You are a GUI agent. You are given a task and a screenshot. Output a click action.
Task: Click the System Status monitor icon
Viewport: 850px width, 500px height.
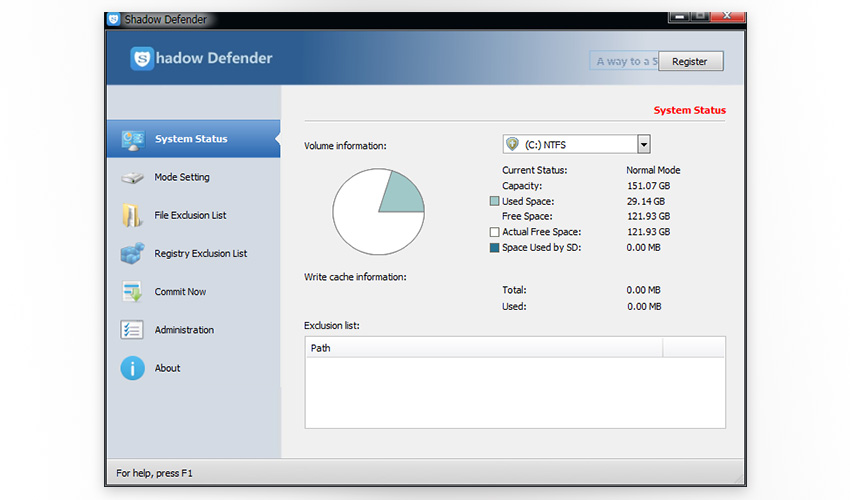pos(133,140)
